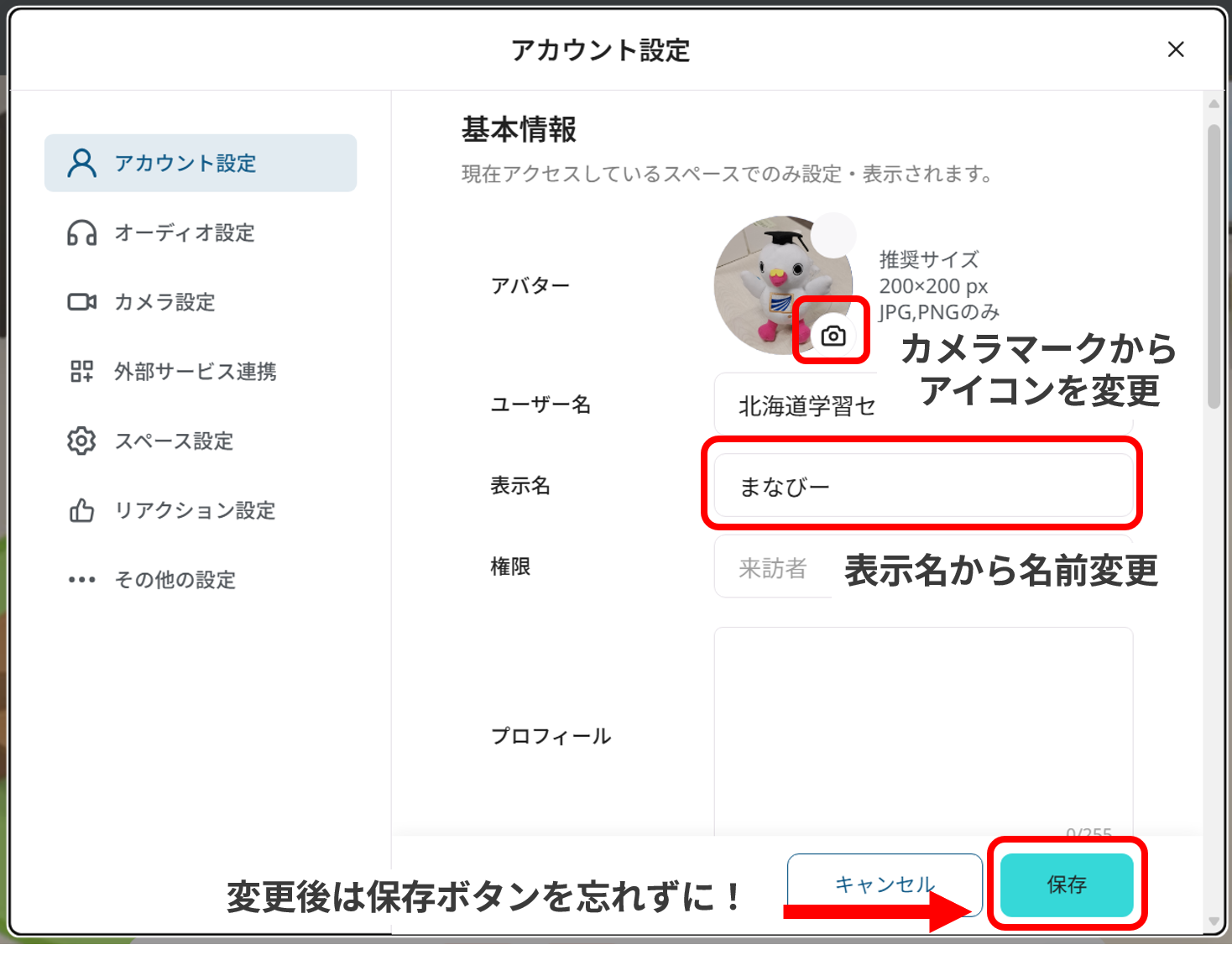Open アカウント設定 in the sidebar

click(x=201, y=163)
